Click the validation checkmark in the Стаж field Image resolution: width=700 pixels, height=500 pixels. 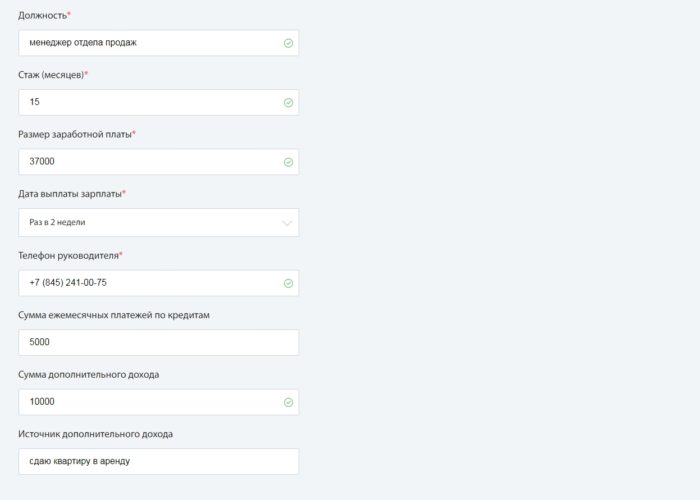pyautogui.click(x=288, y=102)
